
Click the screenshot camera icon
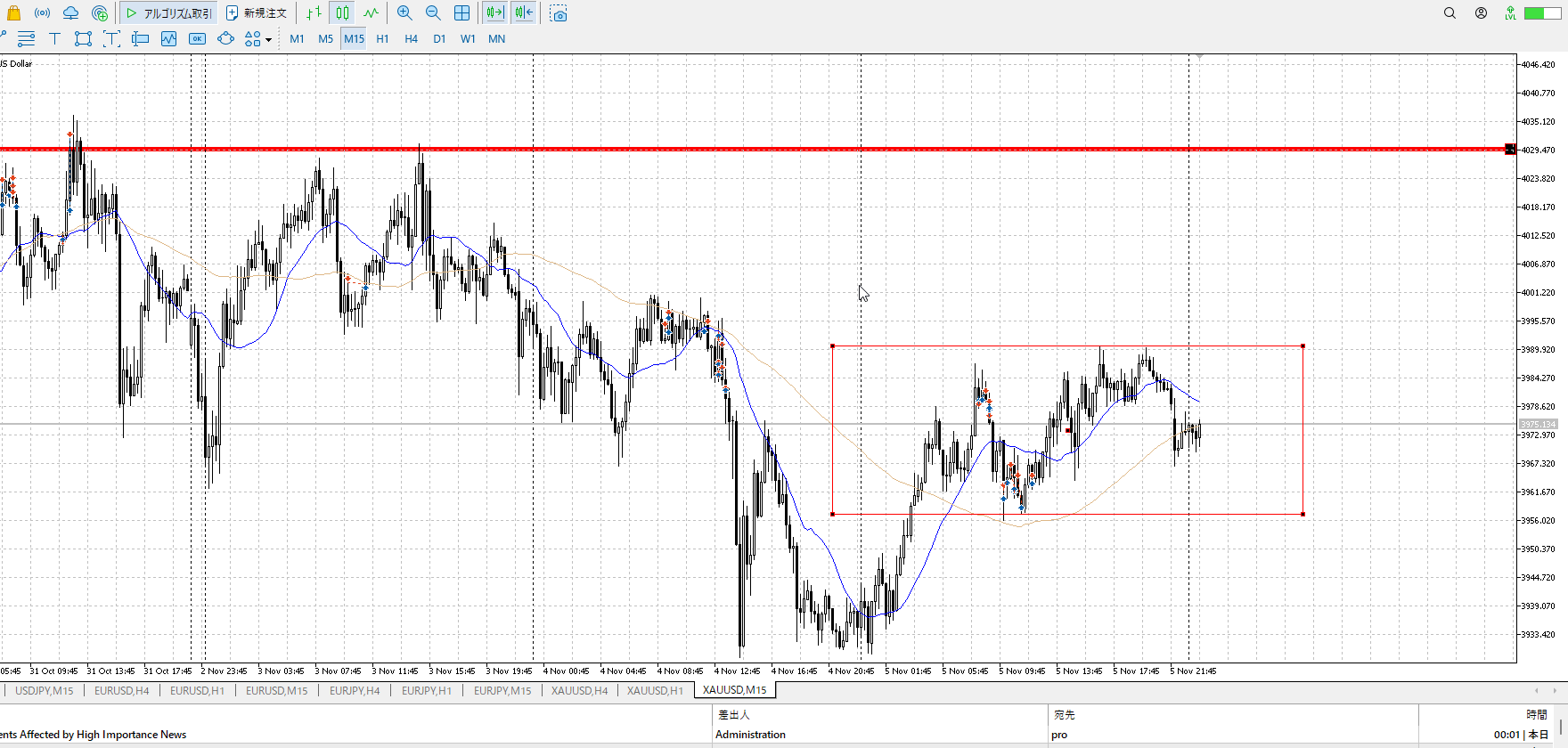tap(559, 13)
